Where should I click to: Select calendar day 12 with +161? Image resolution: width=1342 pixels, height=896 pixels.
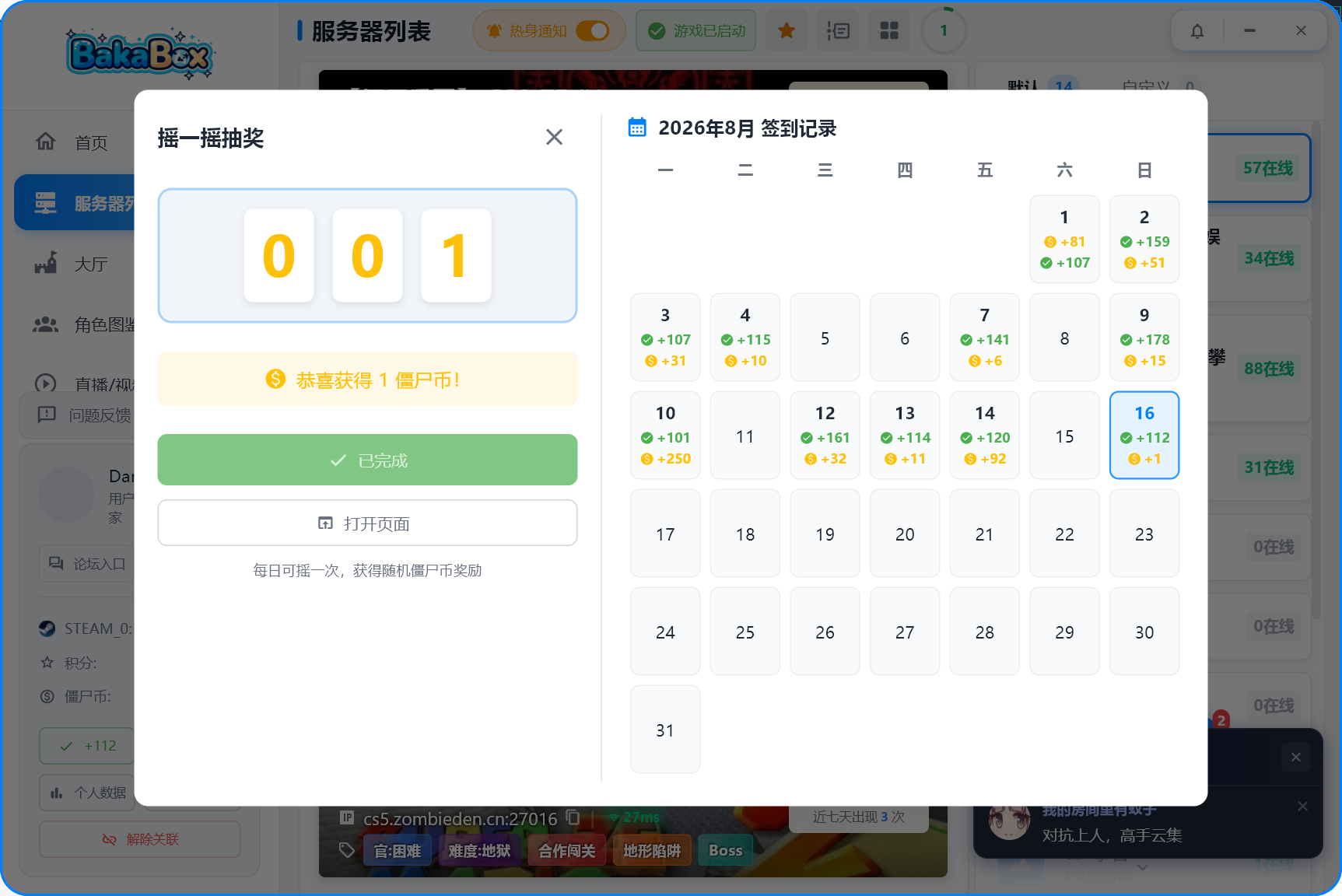coord(825,436)
